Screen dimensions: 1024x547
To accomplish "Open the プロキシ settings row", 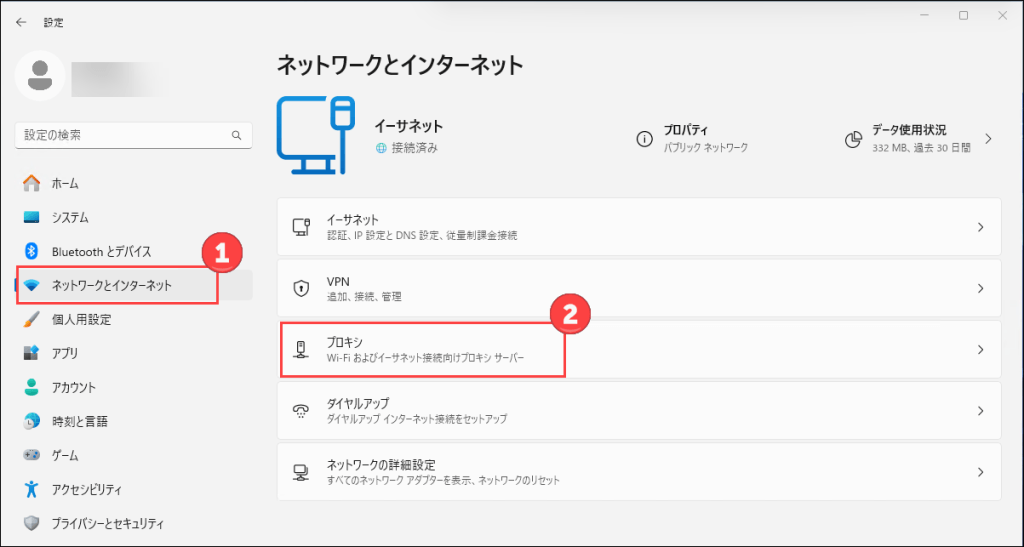I will pos(639,349).
